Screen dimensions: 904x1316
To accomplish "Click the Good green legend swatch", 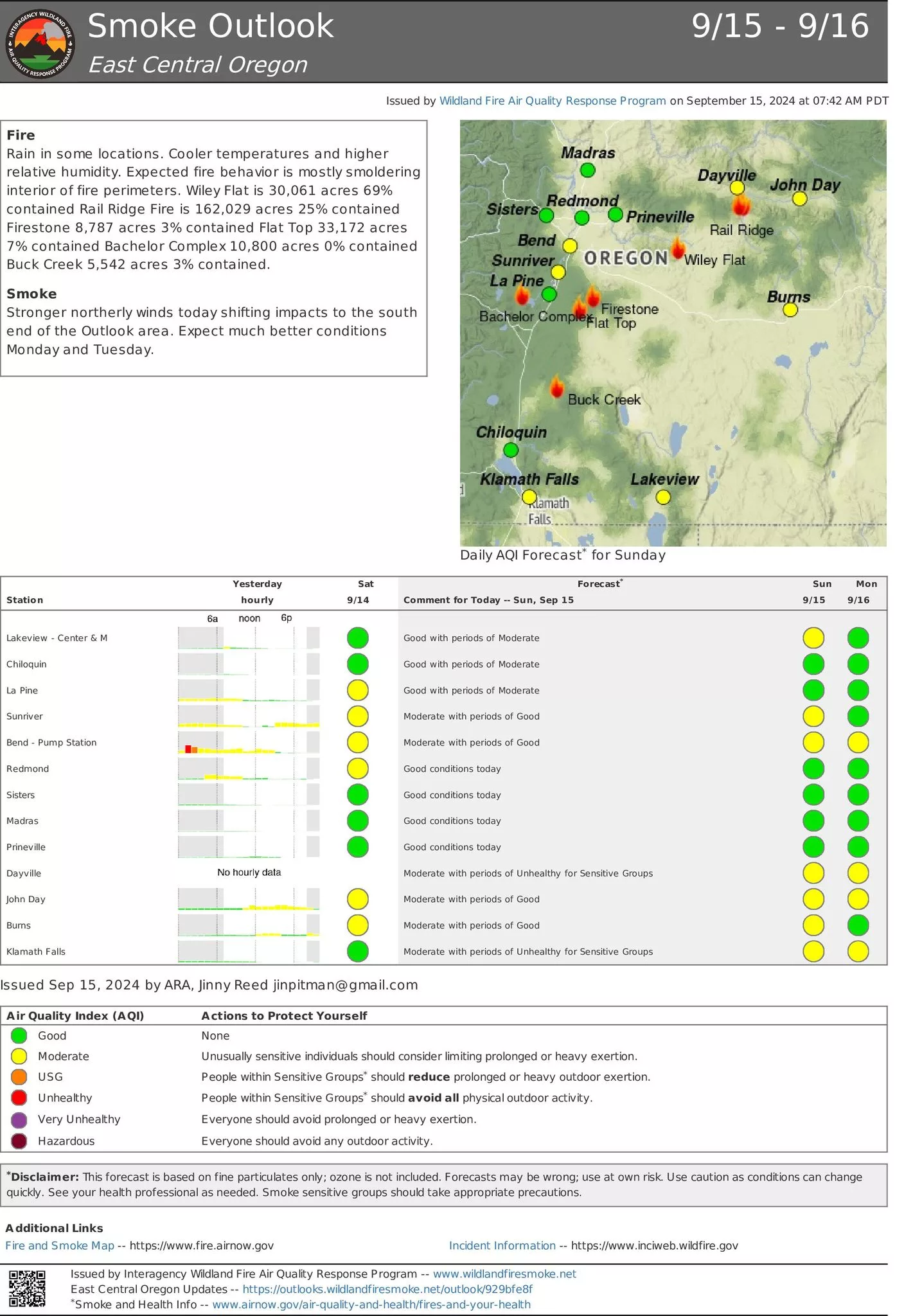I will coord(19,1035).
